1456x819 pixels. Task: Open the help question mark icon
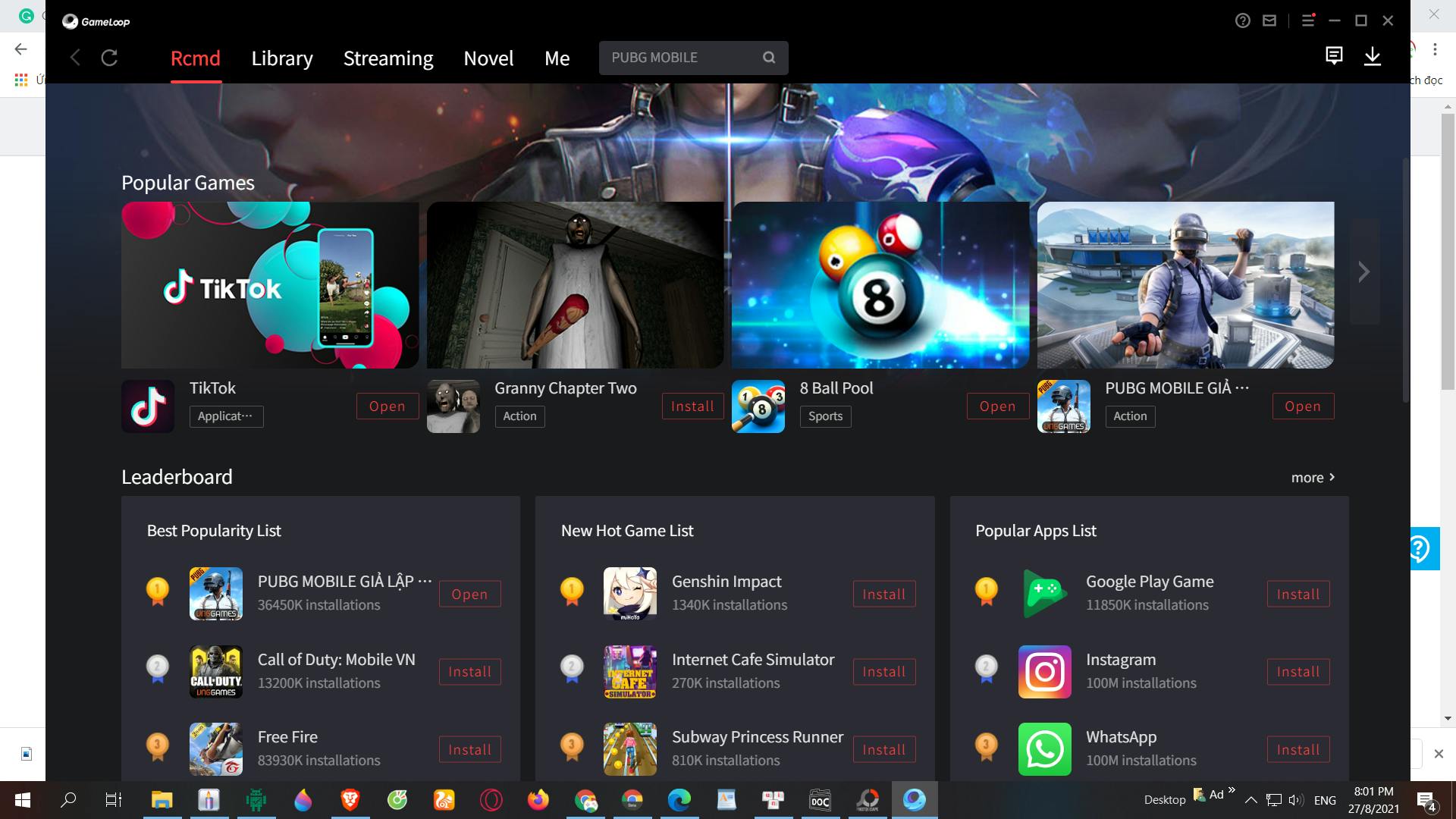click(x=1242, y=21)
